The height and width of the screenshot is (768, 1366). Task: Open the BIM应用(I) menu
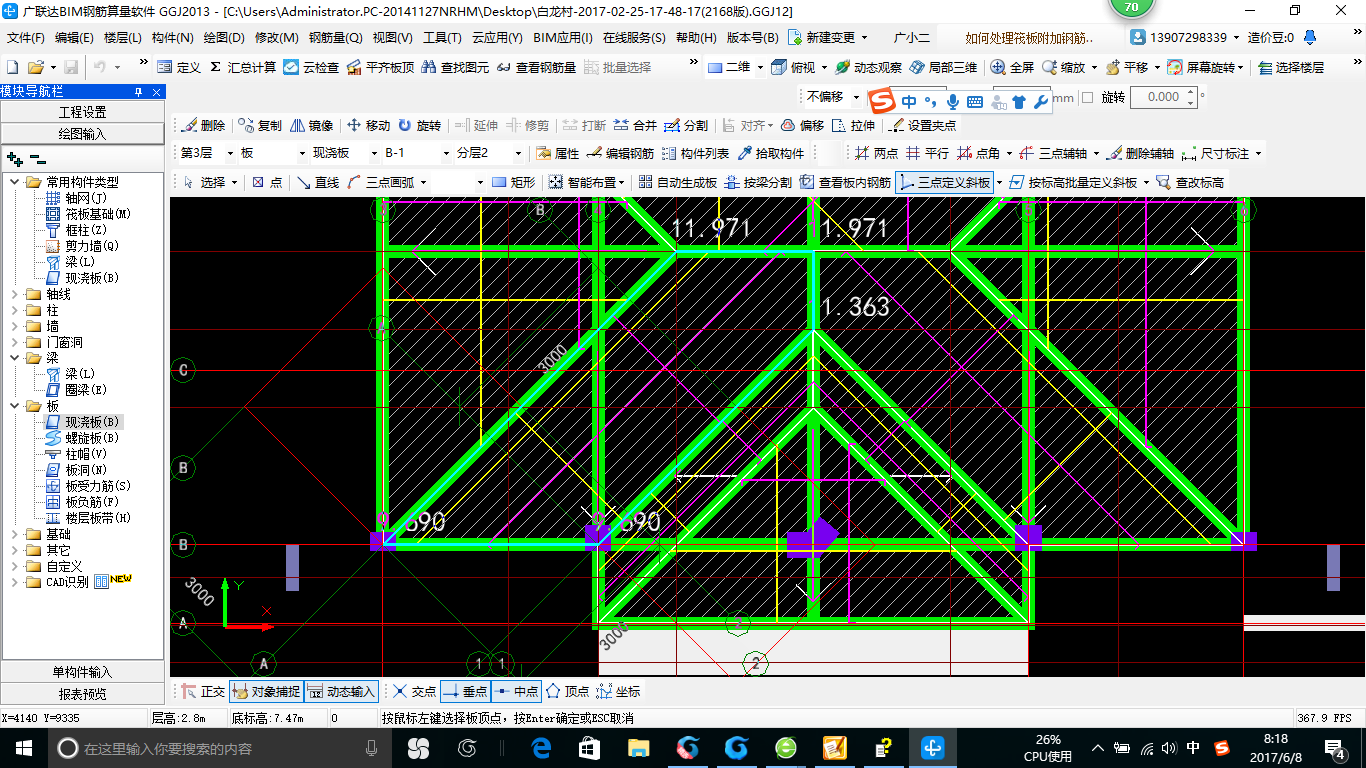point(563,38)
